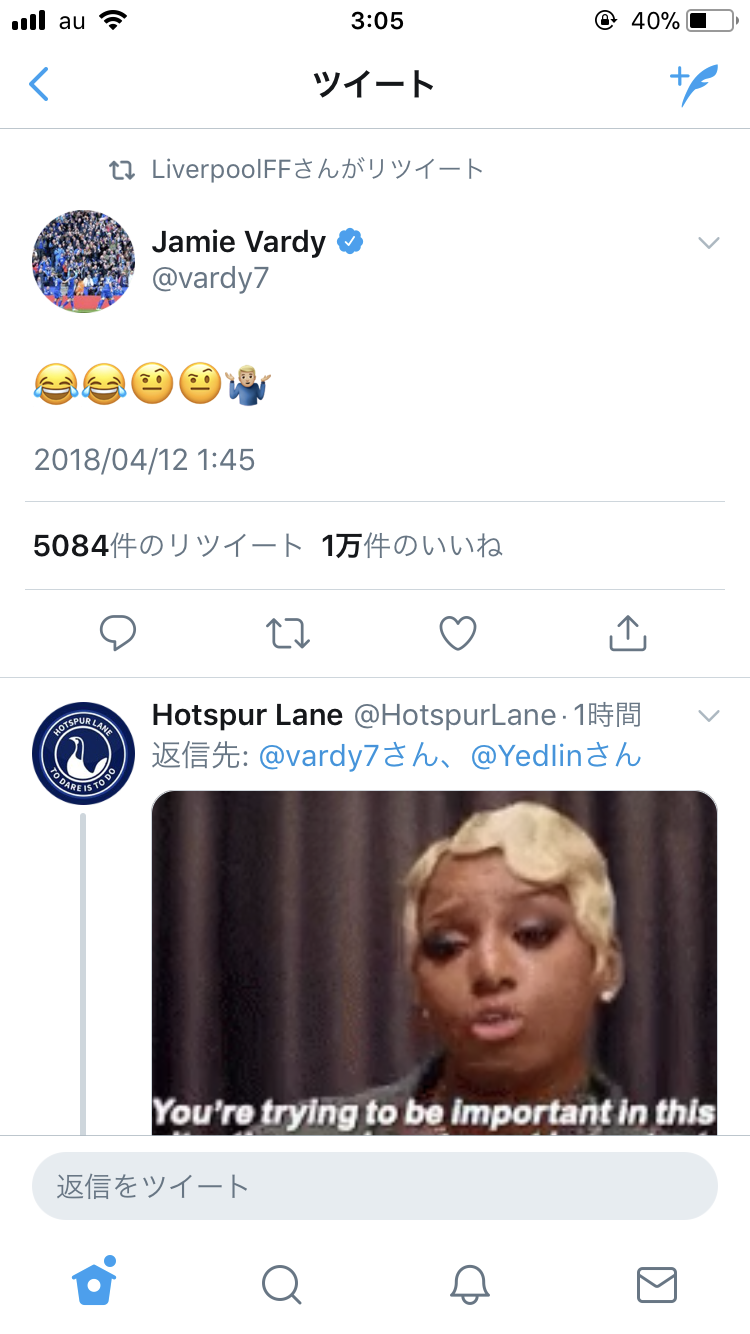Viewport: 750px width, 1334px height.
Task: Open Hotspur Lane's profile avatar
Action: [84, 753]
